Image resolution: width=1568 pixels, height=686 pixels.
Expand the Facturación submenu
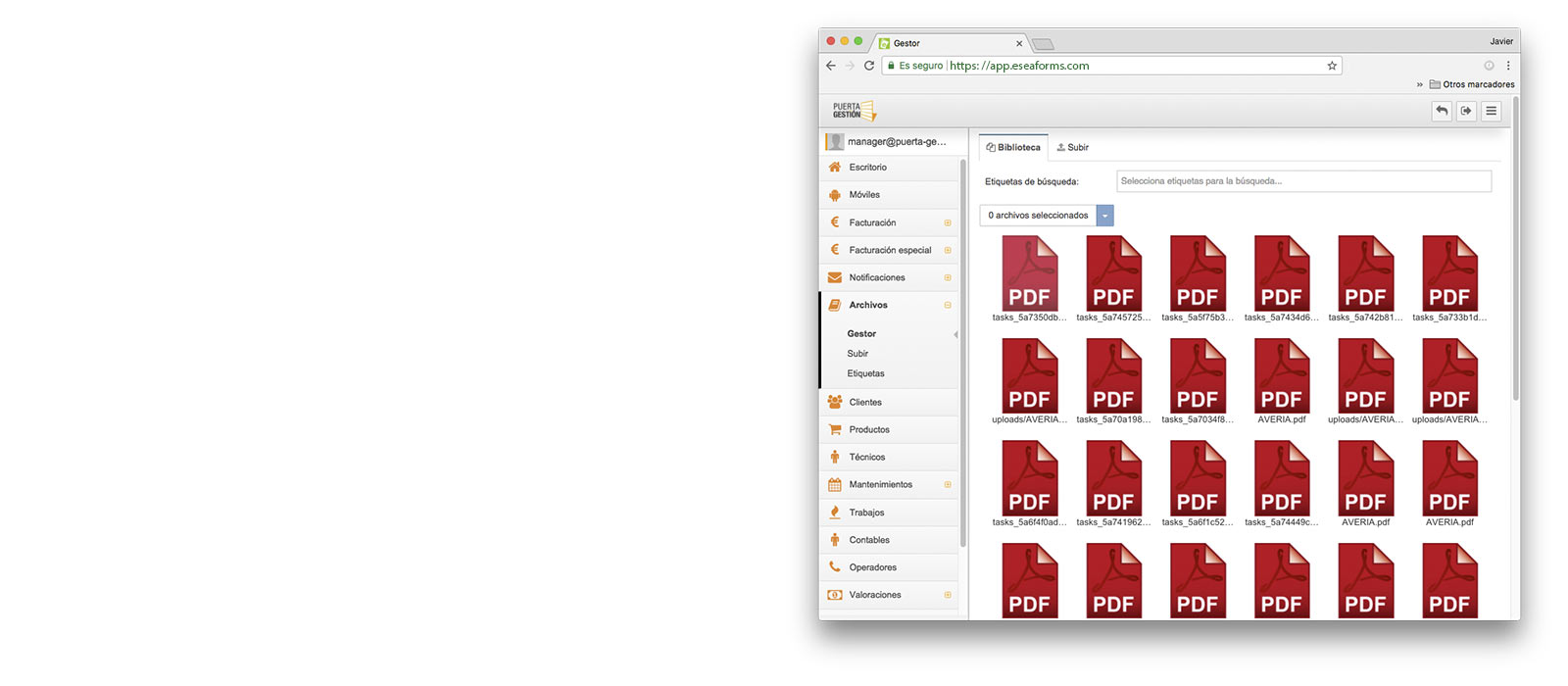pos(948,222)
